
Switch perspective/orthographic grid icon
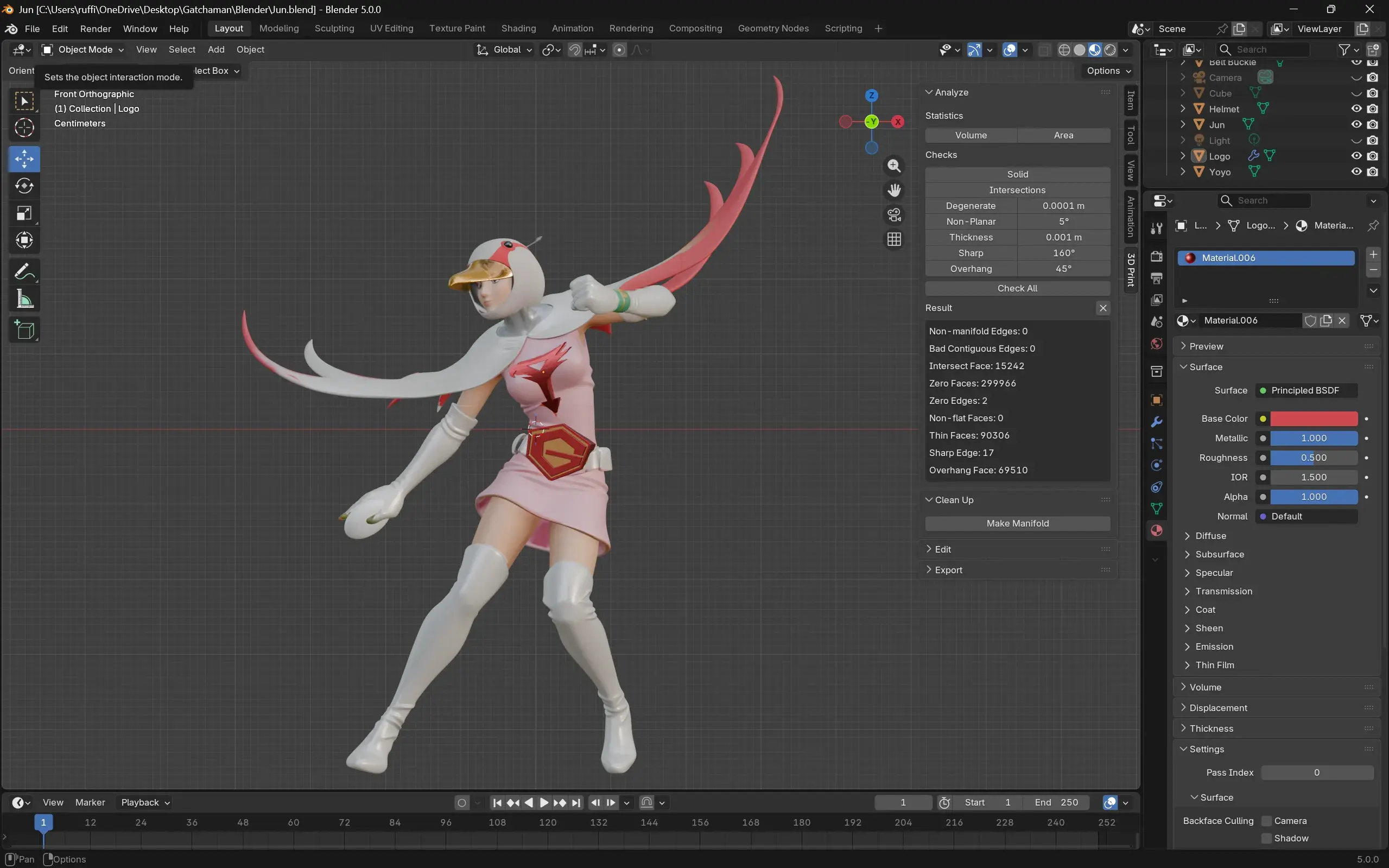[x=893, y=239]
